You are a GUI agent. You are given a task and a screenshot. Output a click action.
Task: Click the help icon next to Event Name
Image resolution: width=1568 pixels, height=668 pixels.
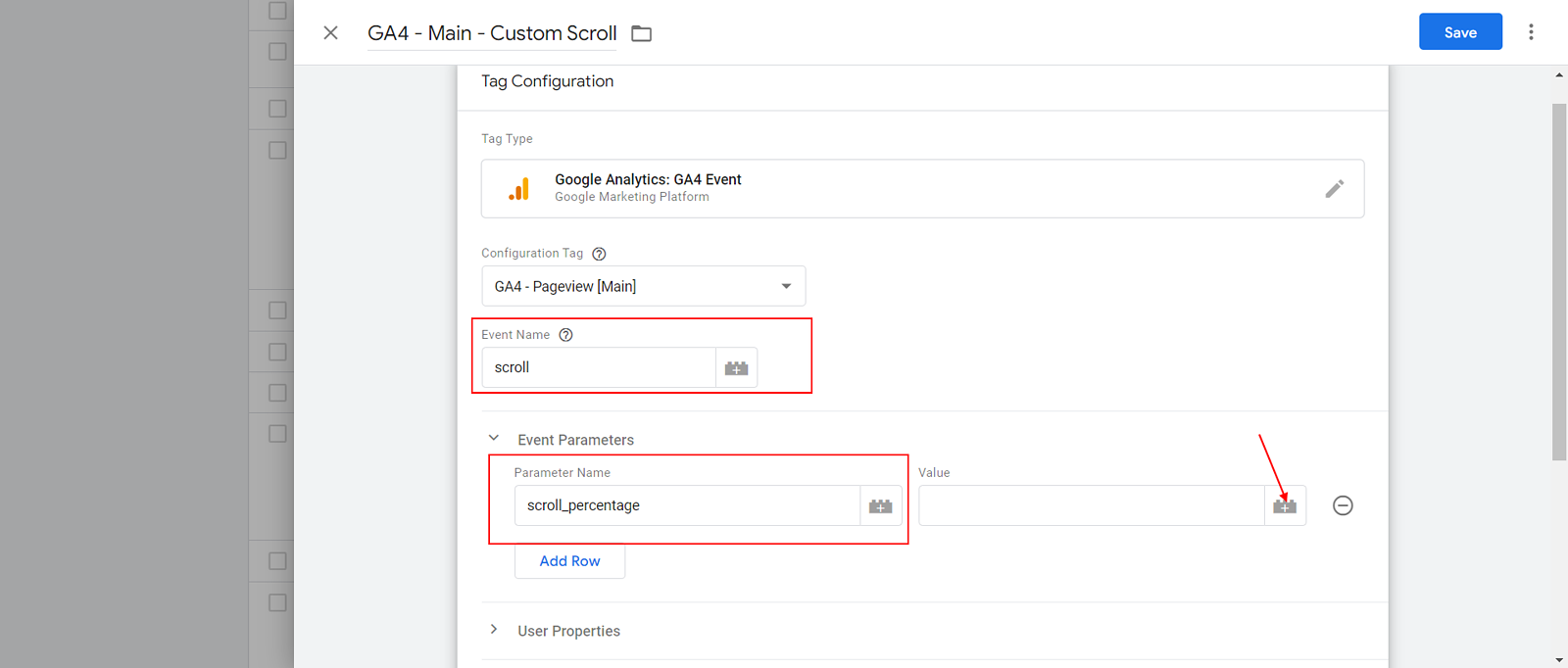565,335
